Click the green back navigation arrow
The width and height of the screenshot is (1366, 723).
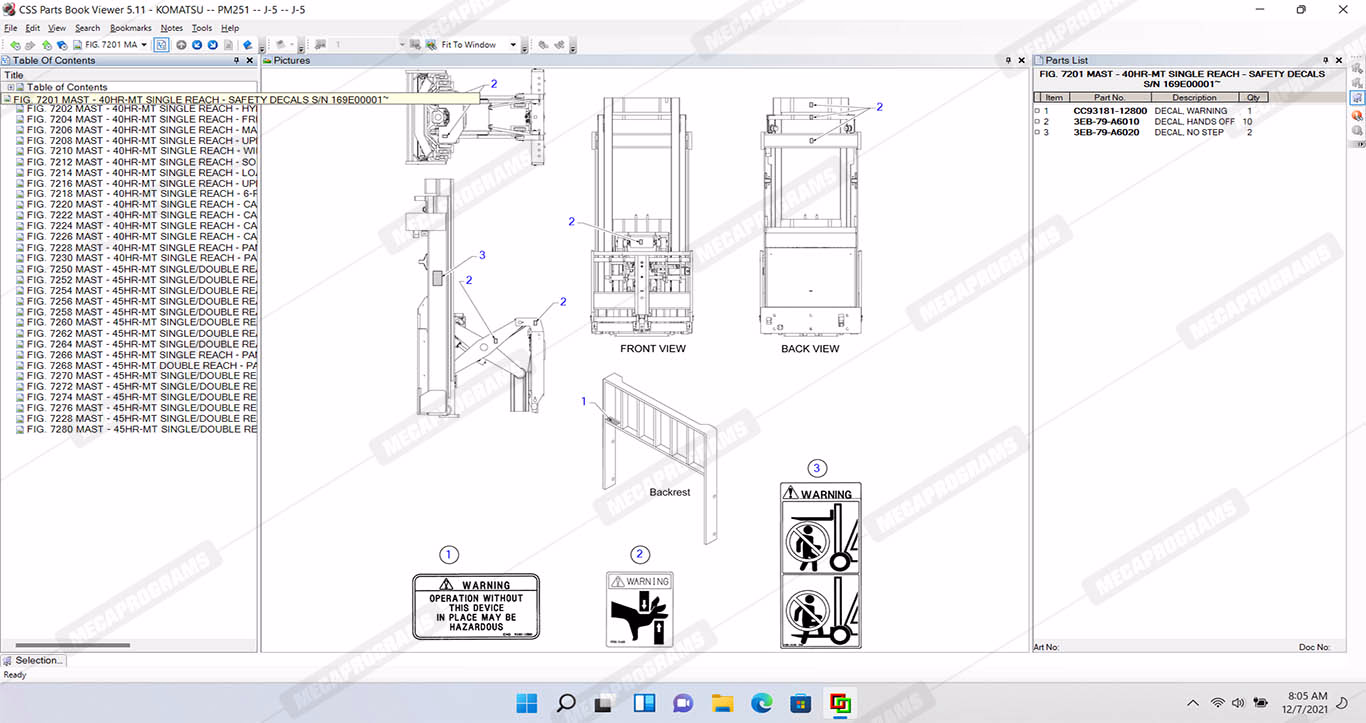[x=15, y=45]
